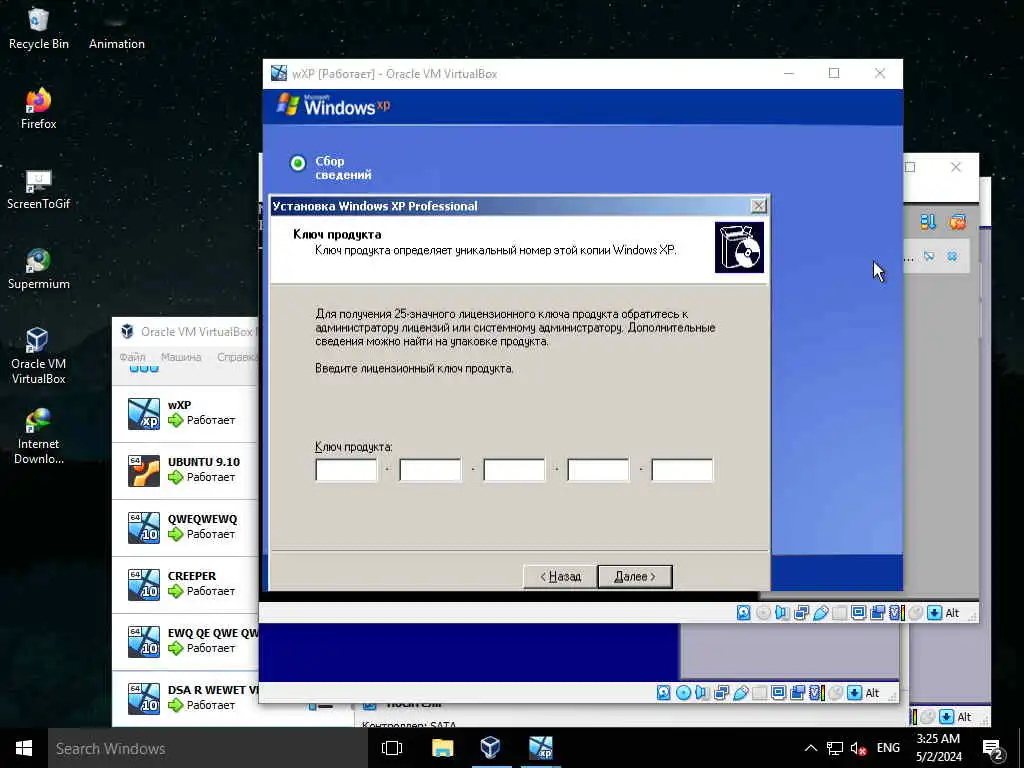Image resolution: width=1024 pixels, height=768 pixels.
Task: Click USB indicator in status bar under wXP window
Action: pos(821,613)
